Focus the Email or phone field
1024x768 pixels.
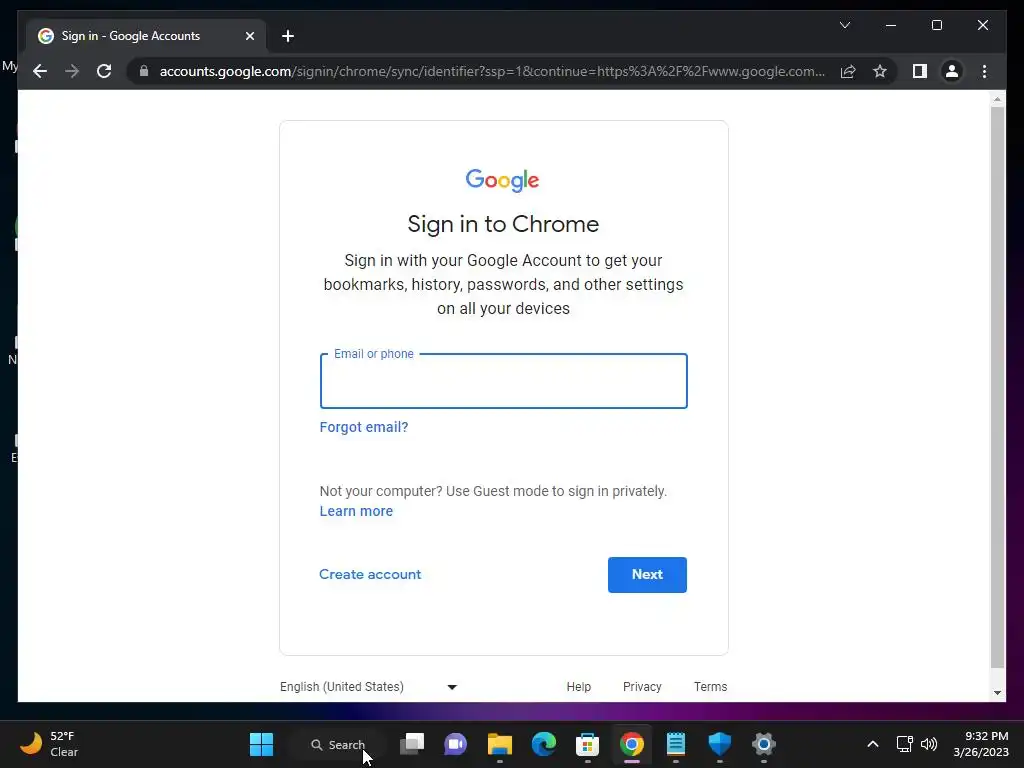pos(504,381)
